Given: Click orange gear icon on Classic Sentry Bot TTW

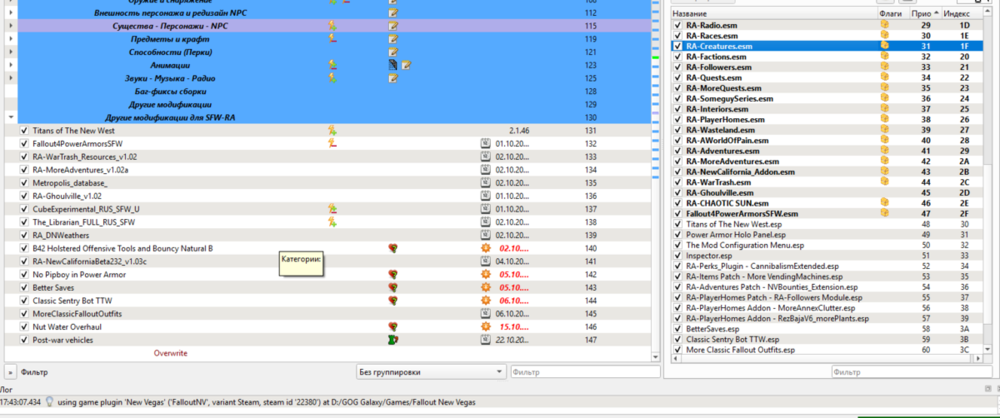Looking at the screenshot, I should click(x=485, y=301).
